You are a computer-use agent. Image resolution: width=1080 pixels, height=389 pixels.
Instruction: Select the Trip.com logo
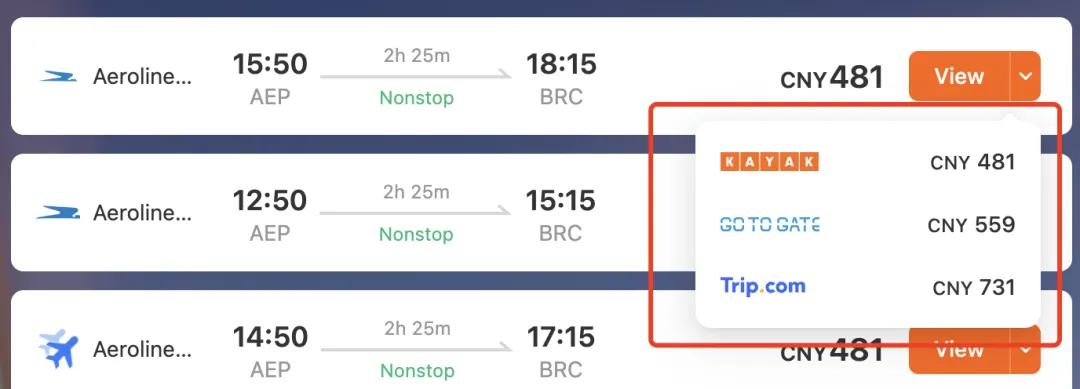pyautogui.click(x=762, y=286)
